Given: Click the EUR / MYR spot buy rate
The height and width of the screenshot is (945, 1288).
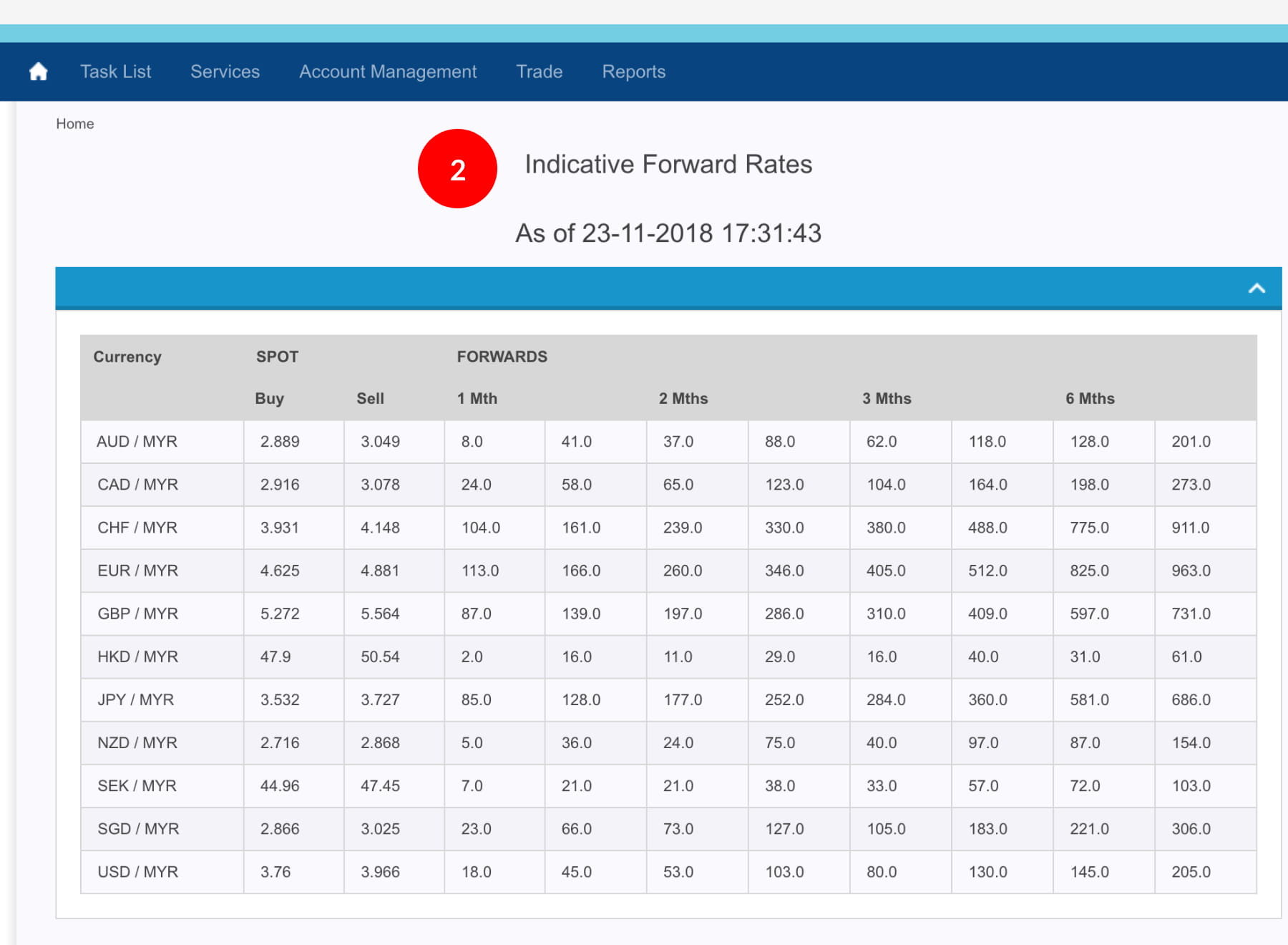Looking at the screenshot, I should click(x=280, y=571).
